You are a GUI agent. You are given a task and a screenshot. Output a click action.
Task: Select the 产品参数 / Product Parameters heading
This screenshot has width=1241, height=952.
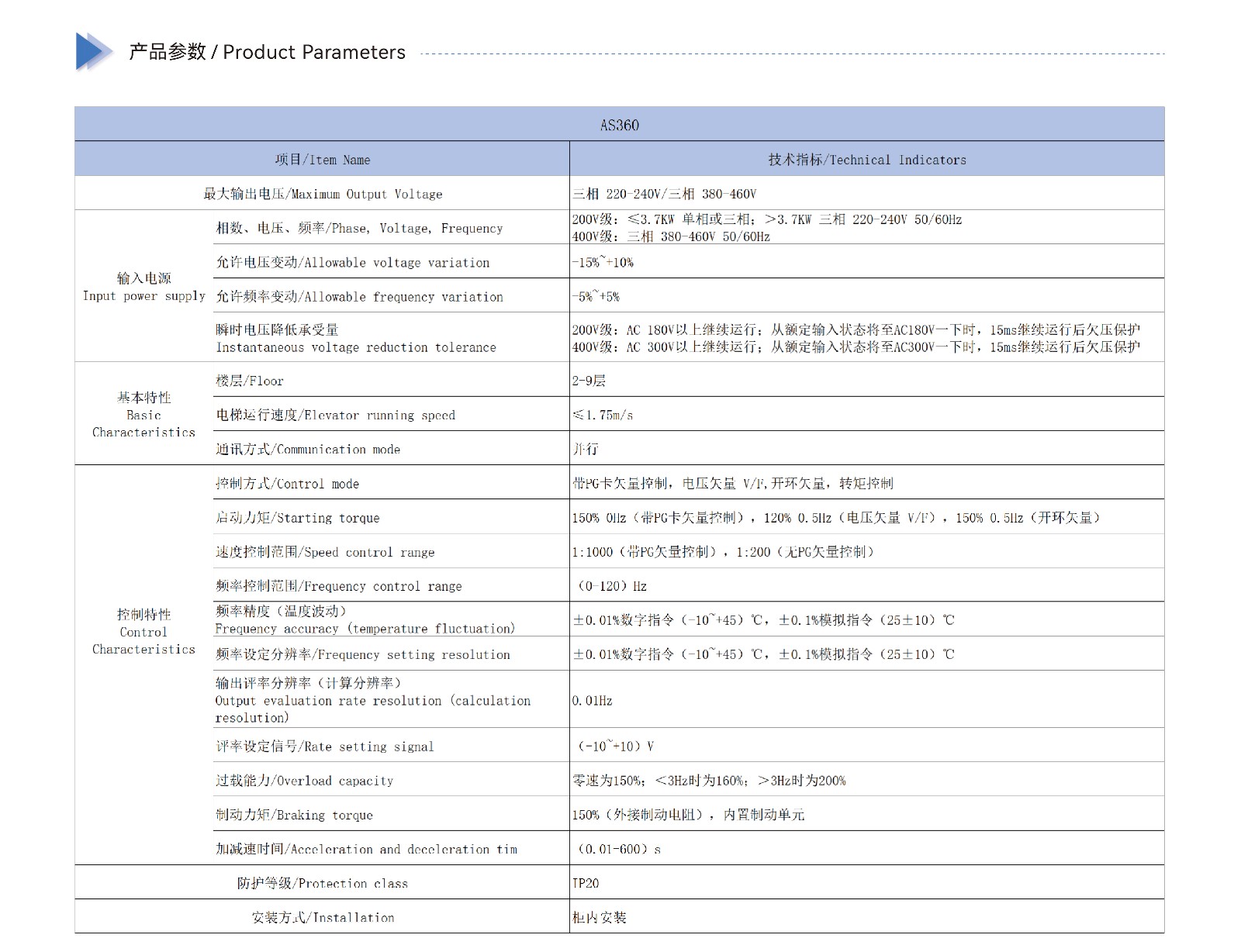click(x=267, y=52)
